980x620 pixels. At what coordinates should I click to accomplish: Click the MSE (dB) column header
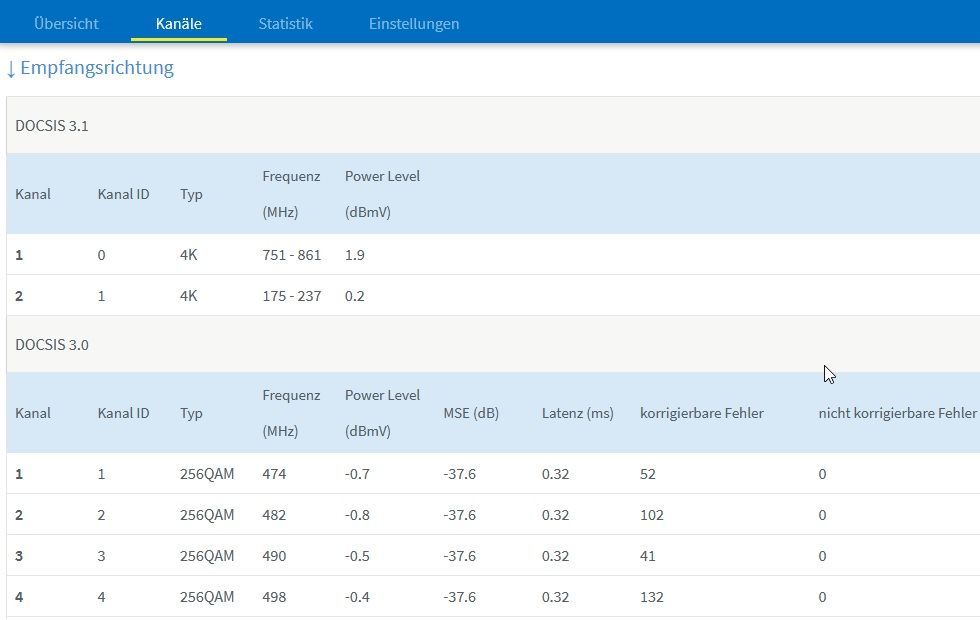click(470, 413)
